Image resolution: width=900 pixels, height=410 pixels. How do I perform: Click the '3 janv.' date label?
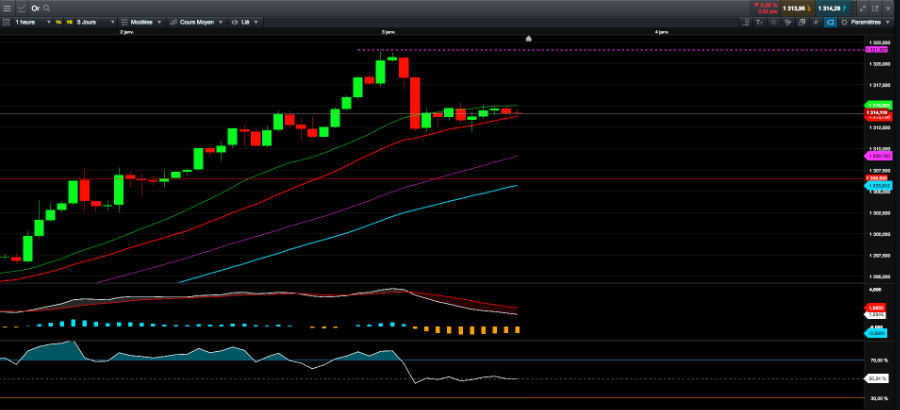tap(389, 32)
